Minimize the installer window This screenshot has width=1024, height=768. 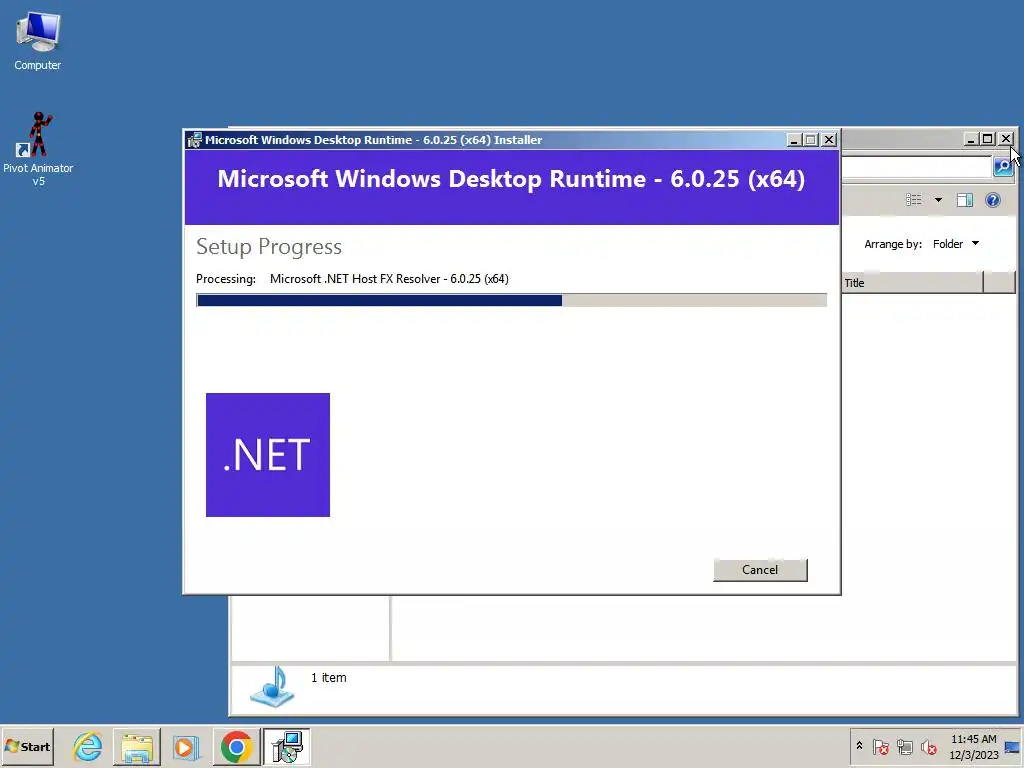794,140
